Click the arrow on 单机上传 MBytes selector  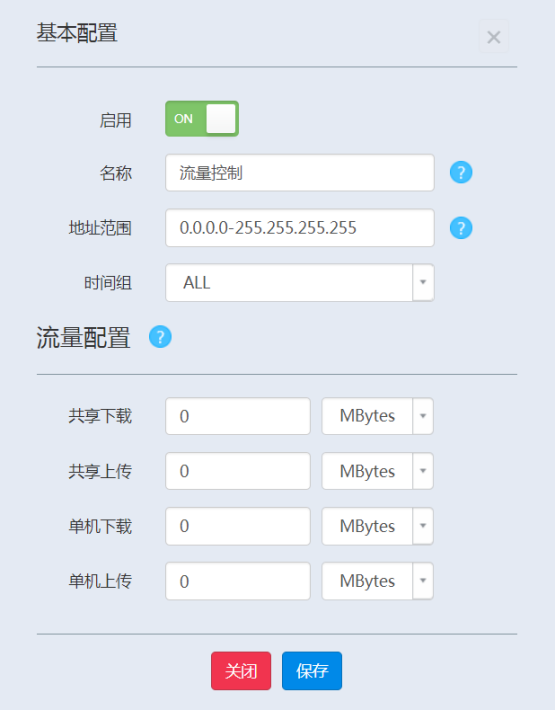coord(423,581)
